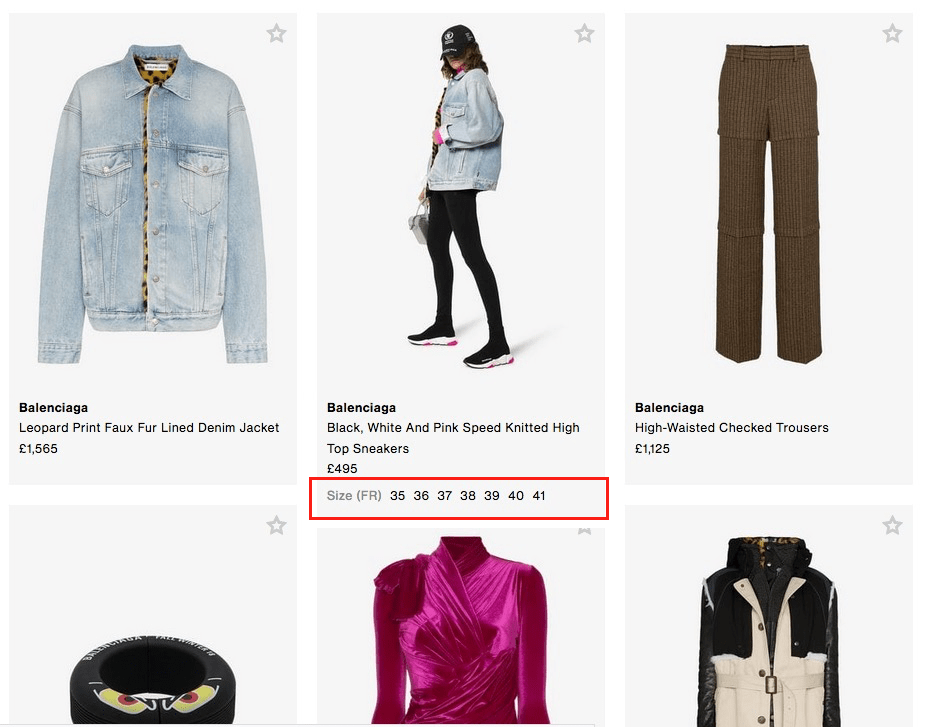Viewport: 934px width, 727px height.
Task: Choose size 36 for Speed sneakers
Action: [x=421, y=496]
